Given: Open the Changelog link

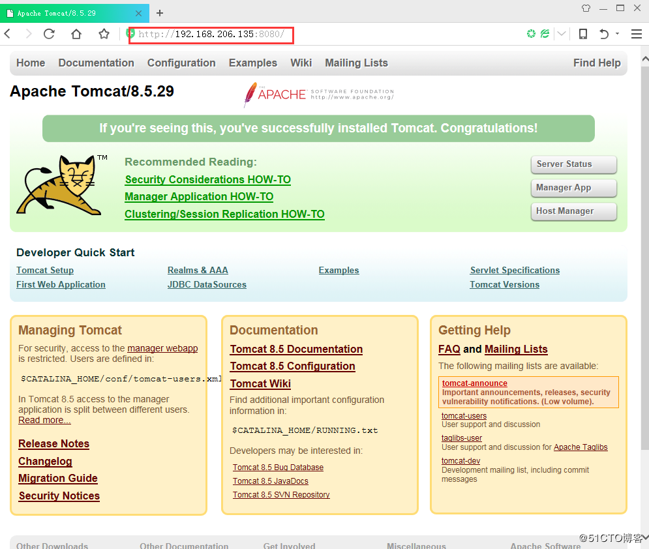Looking at the screenshot, I should tap(45, 461).
